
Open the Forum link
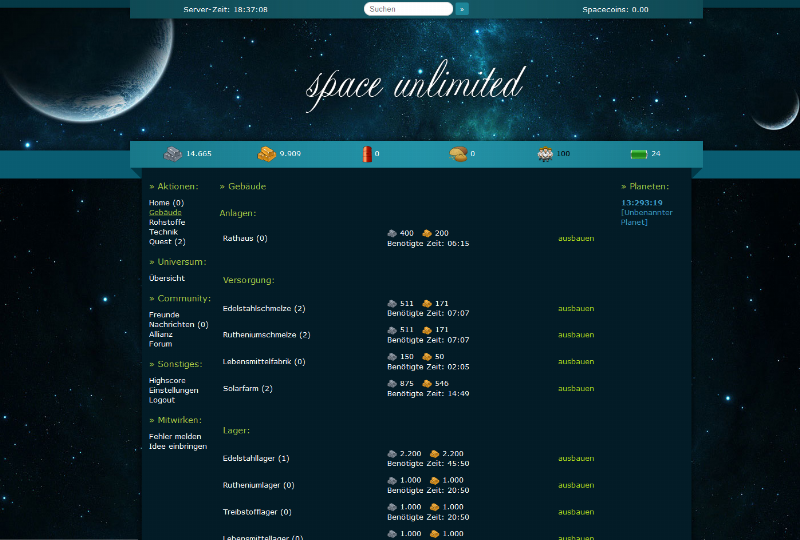coord(160,343)
